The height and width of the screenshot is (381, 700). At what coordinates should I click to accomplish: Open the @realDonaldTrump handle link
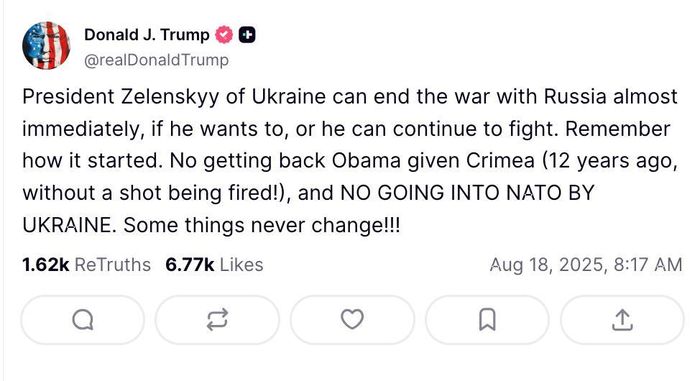[x=156, y=60]
